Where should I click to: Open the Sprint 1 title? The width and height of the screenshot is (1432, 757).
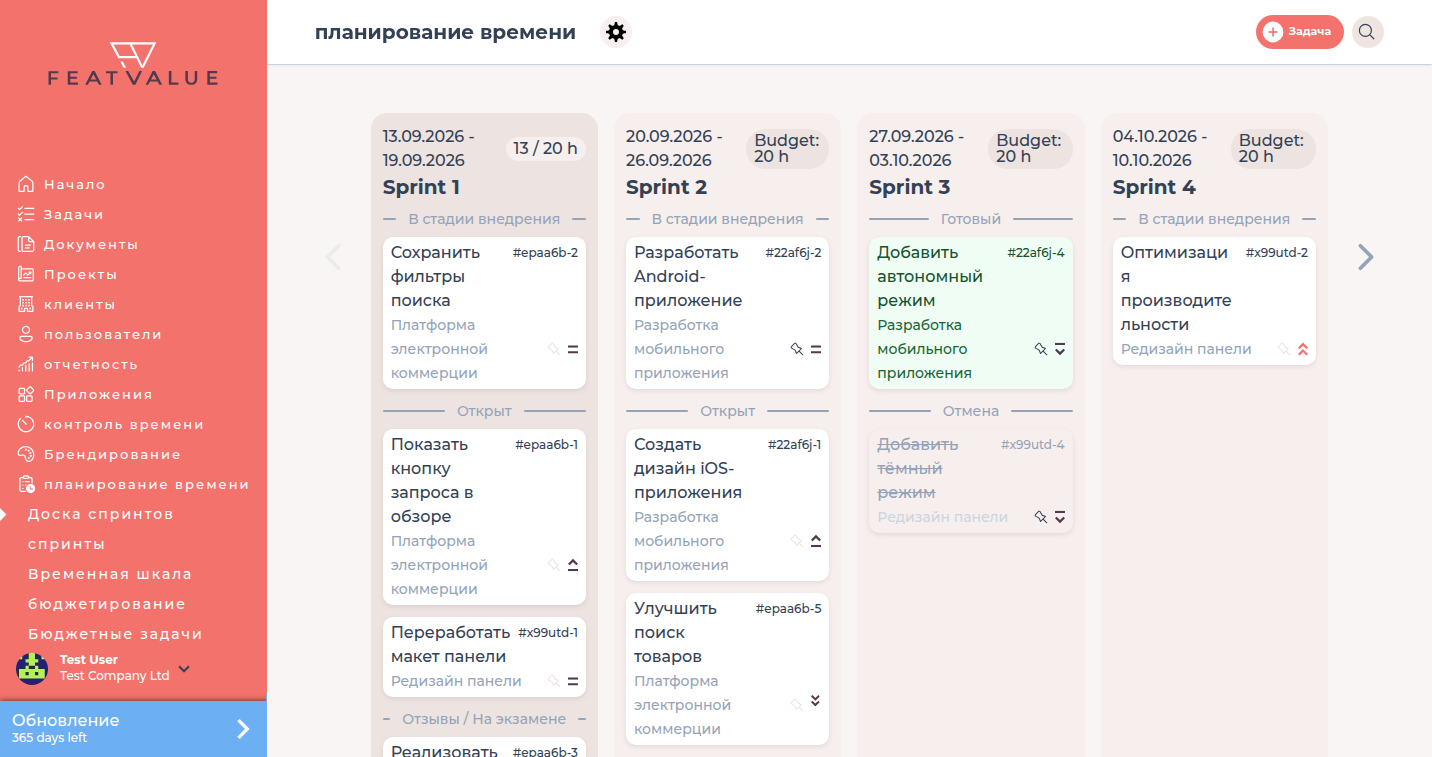(x=422, y=187)
